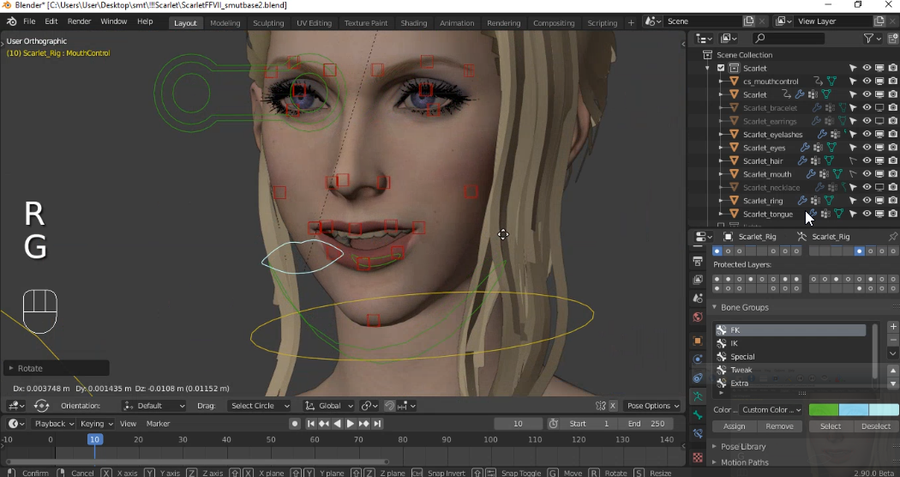Open the Outliner display mode dropdown
Viewport: 900px width, 477px height.
coord(728,38)
